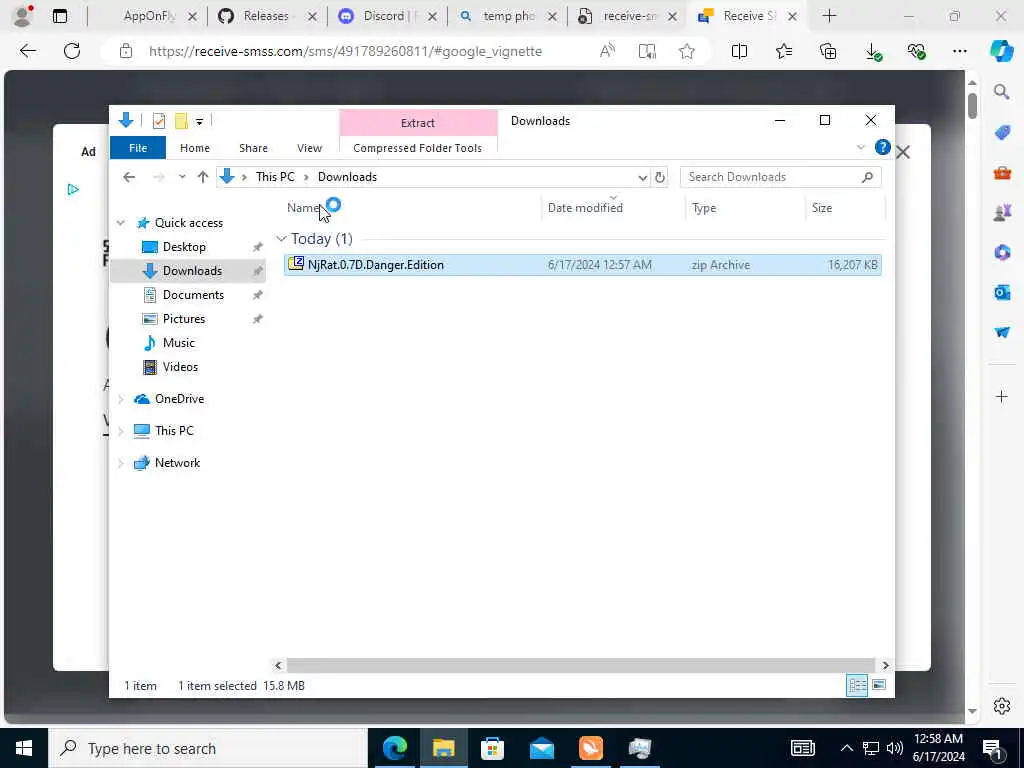Image resolution: width=1024 pixels, height=768 pixels.
Task: Open the Edge sidebar shopping tag icon
Action: [x=1002, y=133]
